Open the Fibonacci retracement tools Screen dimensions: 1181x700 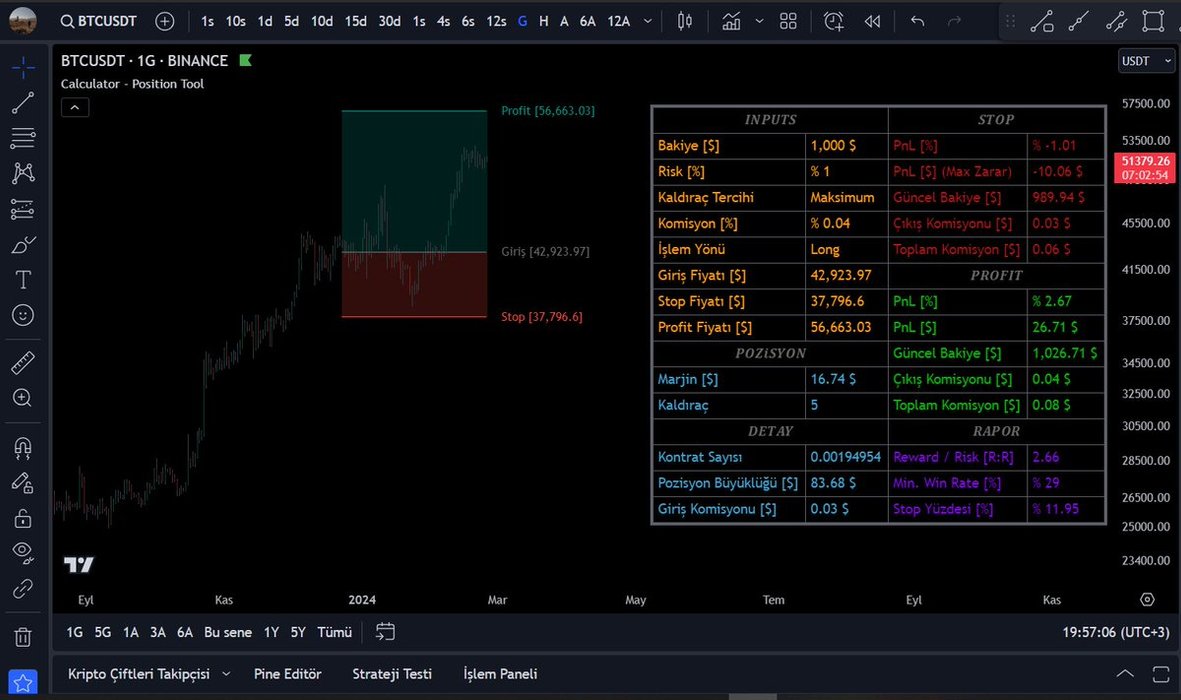pos(23,138)
